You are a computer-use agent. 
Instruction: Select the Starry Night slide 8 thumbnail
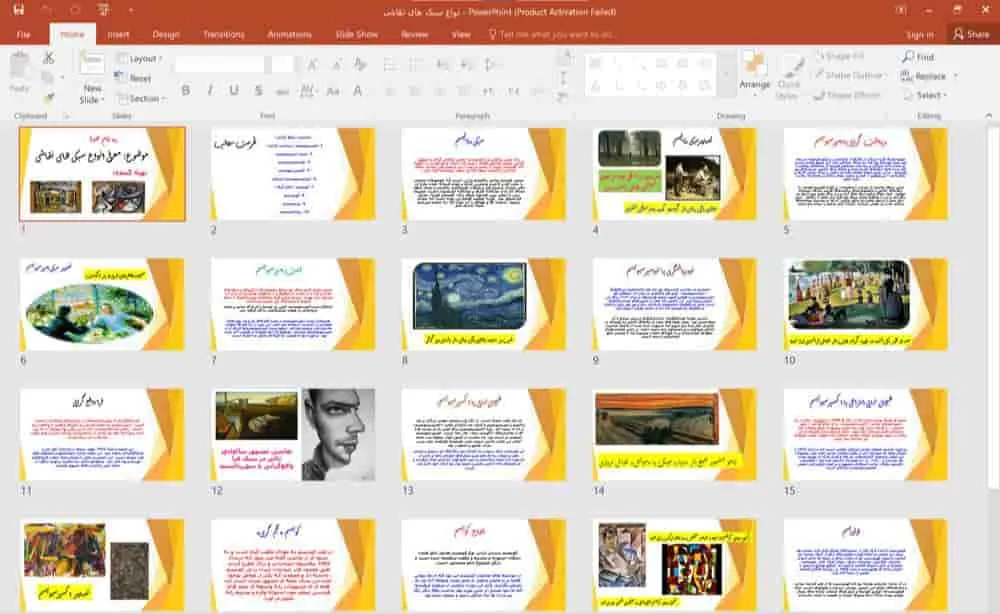[x=470, y=295]
